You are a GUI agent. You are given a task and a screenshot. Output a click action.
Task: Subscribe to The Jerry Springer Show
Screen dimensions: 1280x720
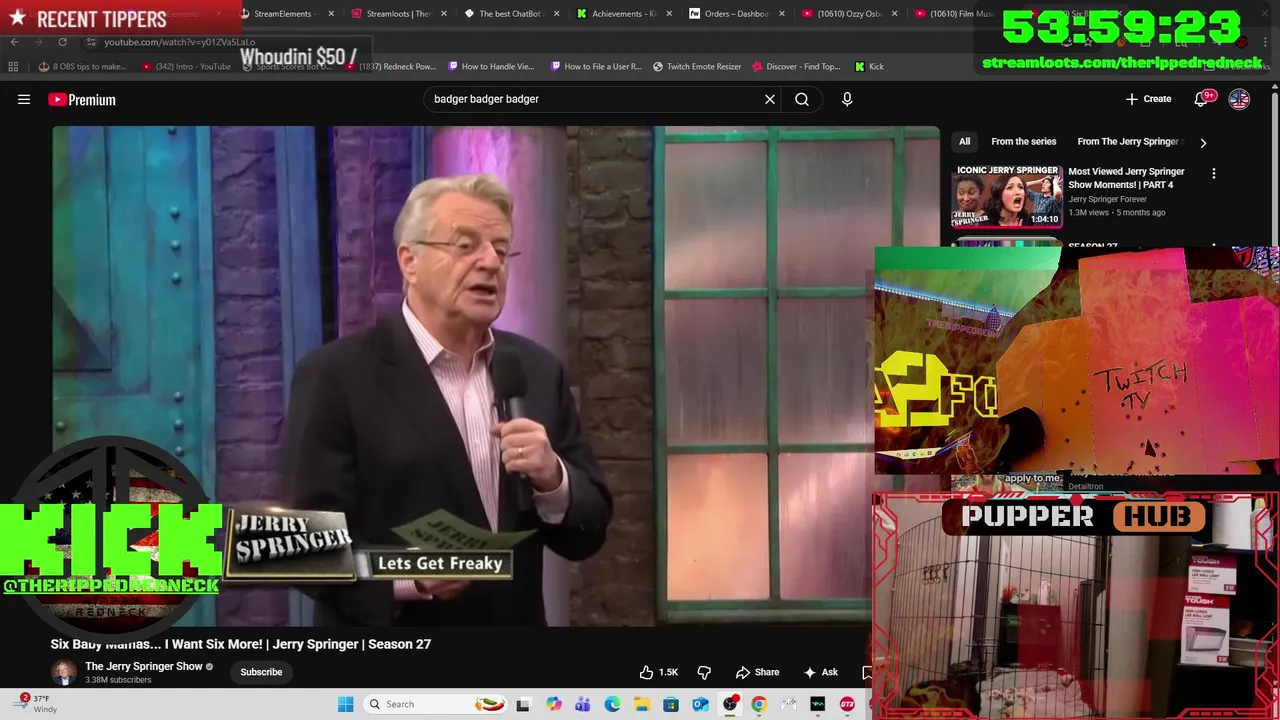coord(261,672)
